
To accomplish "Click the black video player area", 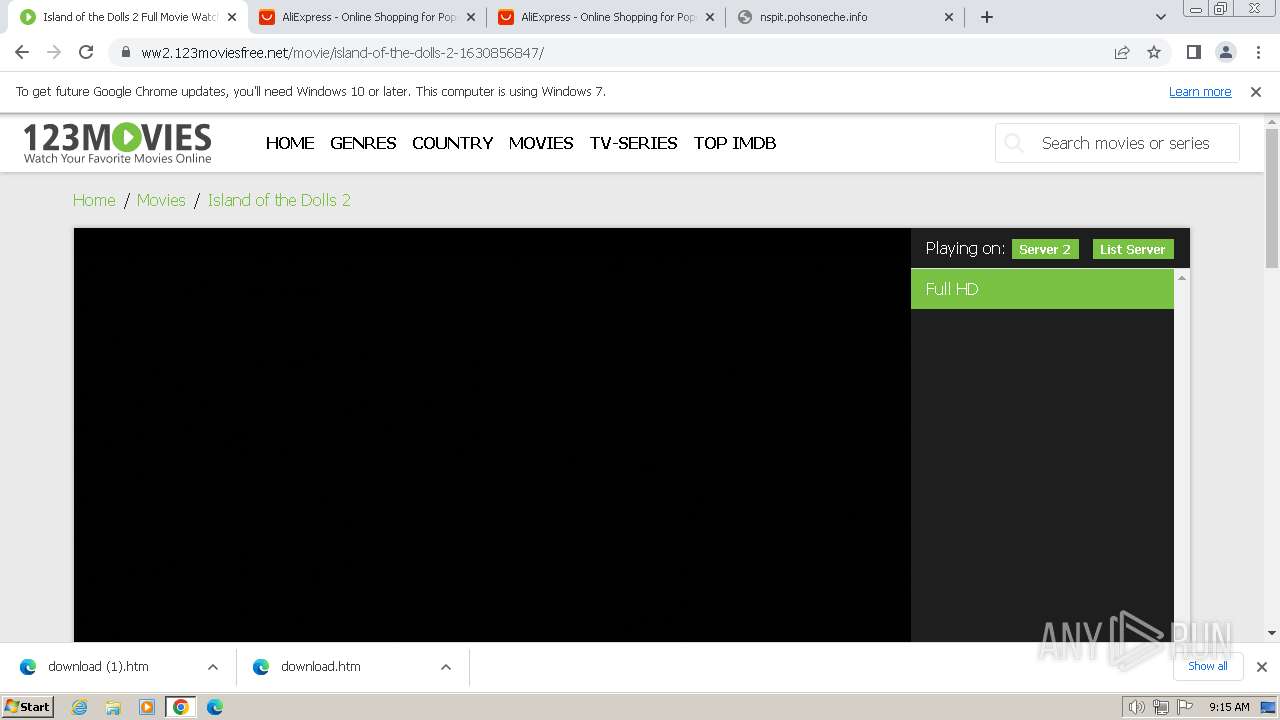I will 492,435.
